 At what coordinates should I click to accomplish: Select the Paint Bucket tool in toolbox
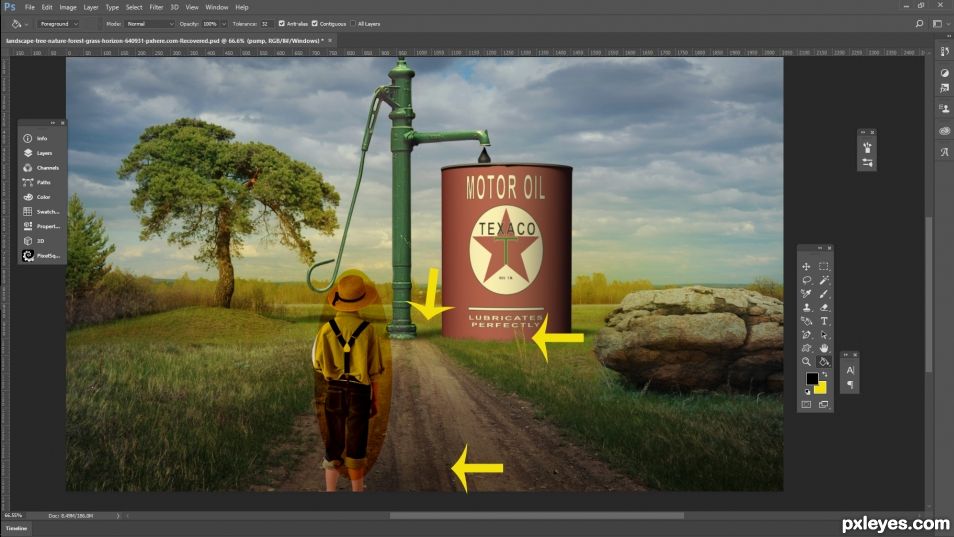[x=824, y=362]
